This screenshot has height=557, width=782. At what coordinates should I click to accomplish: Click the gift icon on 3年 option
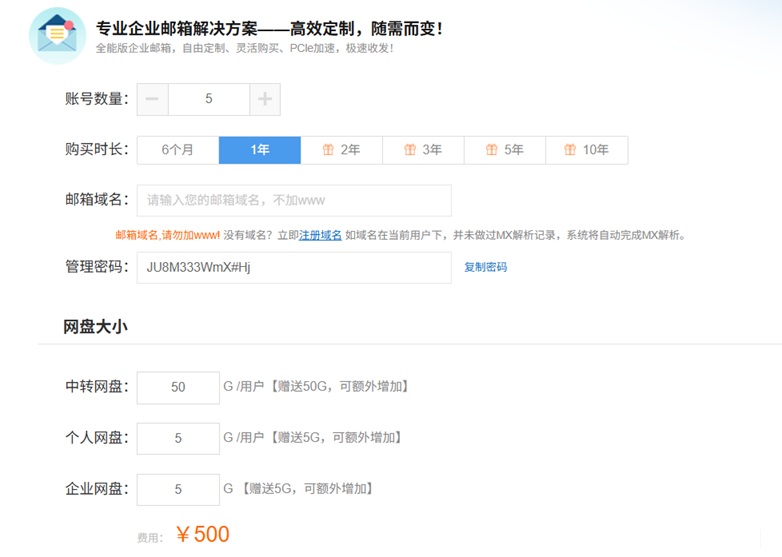(x=410, y=150)
